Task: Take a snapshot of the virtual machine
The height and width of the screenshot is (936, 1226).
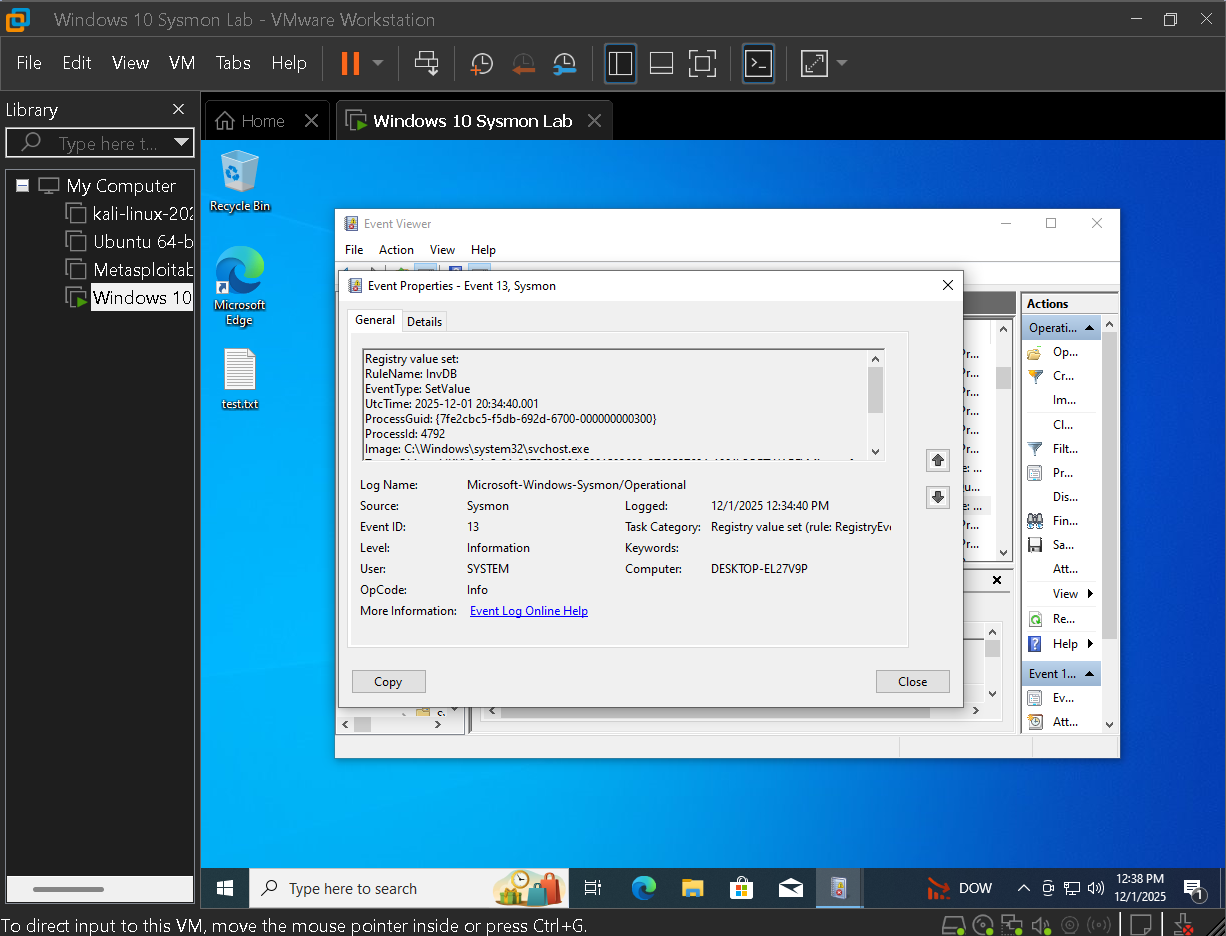Action: [x=481, y=63]
